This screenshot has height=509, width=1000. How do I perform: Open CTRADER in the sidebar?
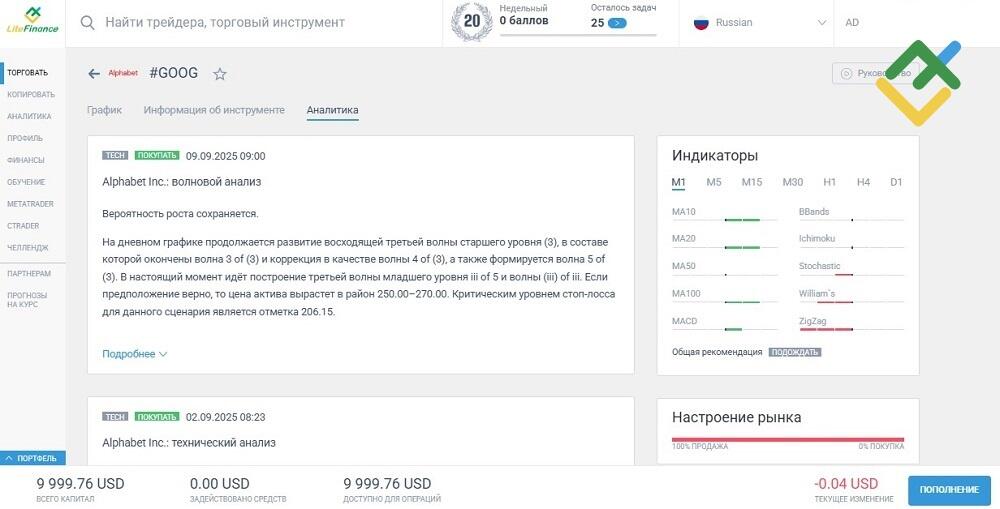click(x=23, y=226)
